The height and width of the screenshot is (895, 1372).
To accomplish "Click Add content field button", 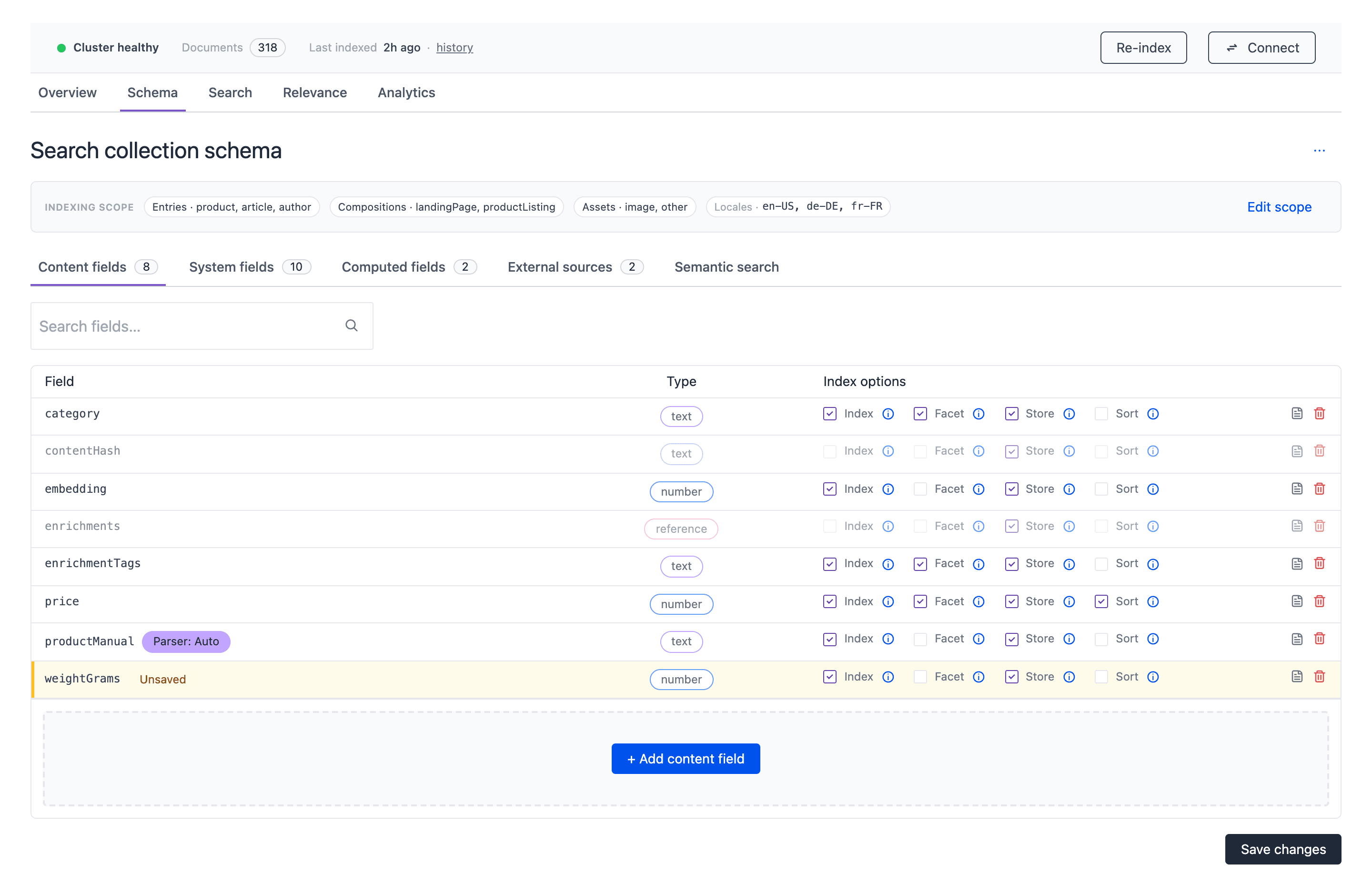I will (686, 758).
